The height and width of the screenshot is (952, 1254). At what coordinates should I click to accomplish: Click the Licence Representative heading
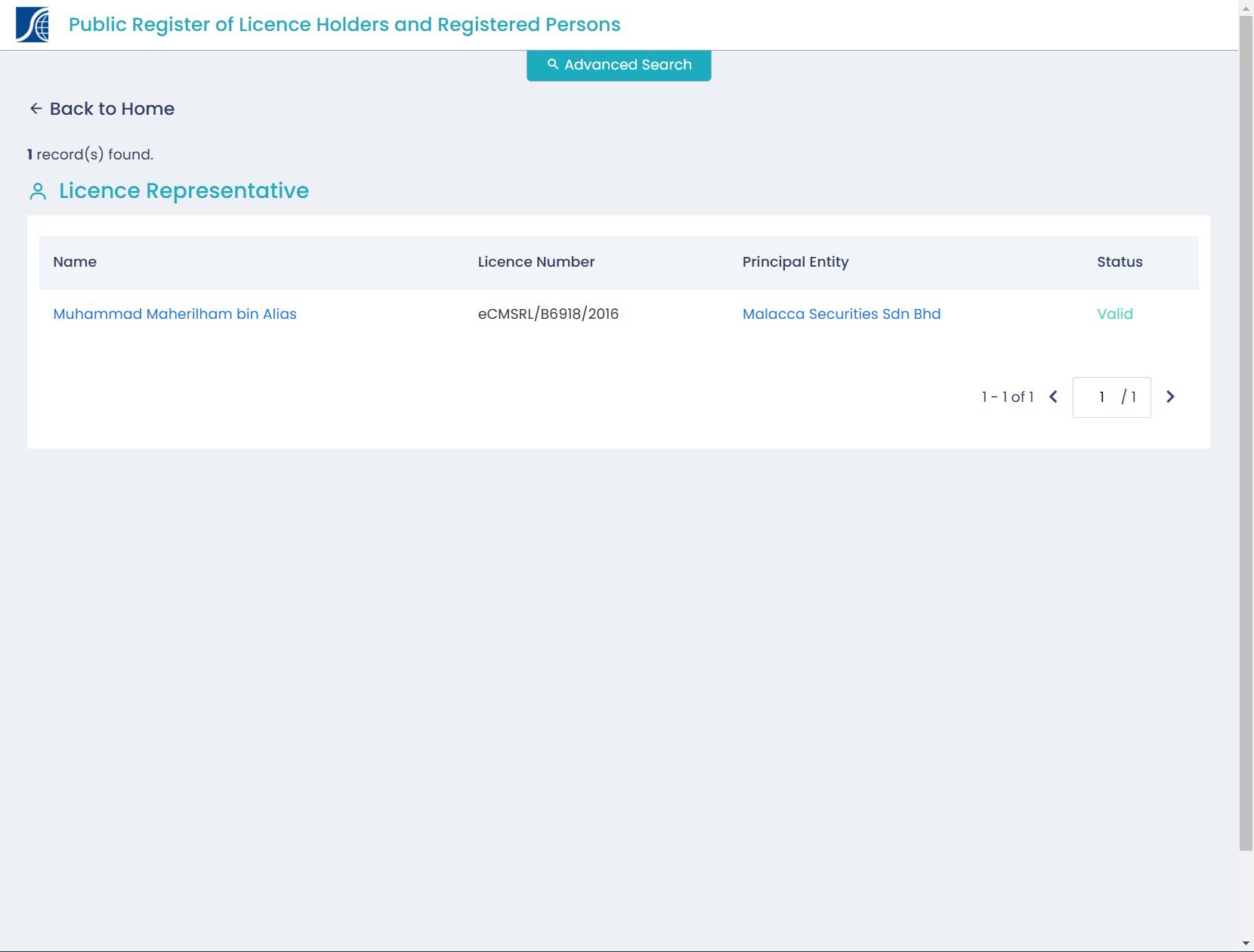click(184, 191)
